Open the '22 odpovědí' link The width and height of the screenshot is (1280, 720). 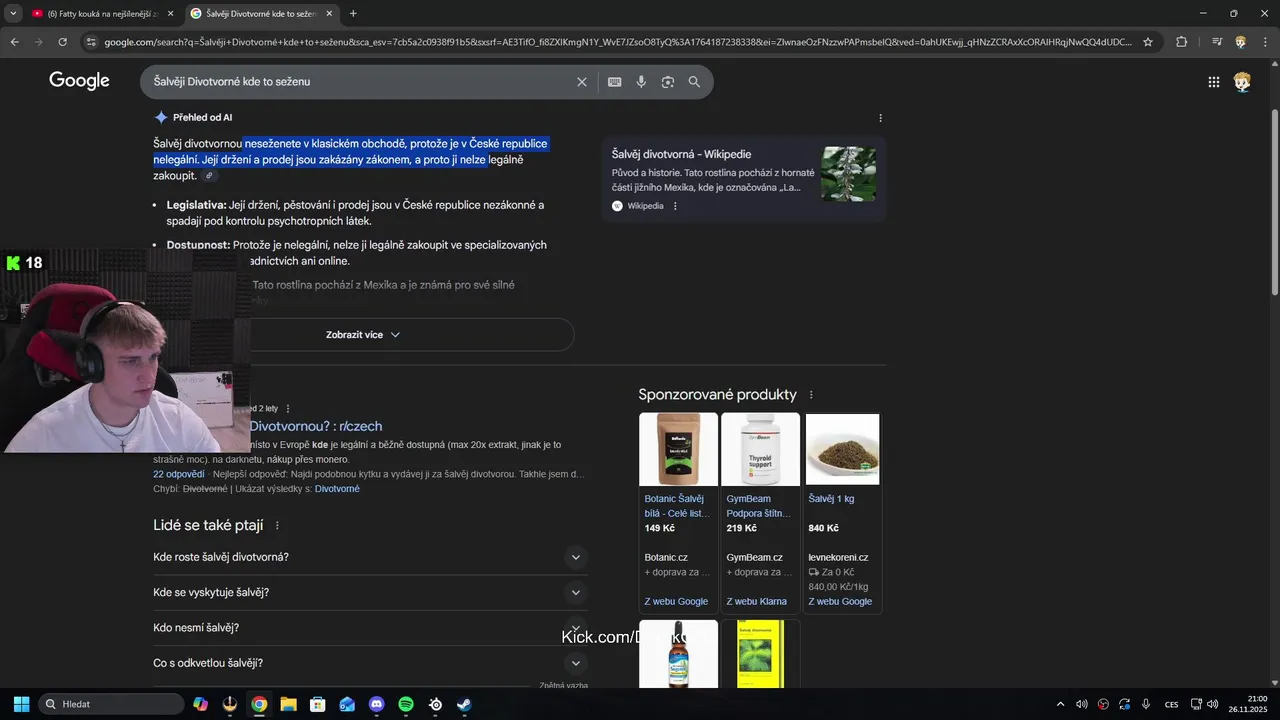178,474
